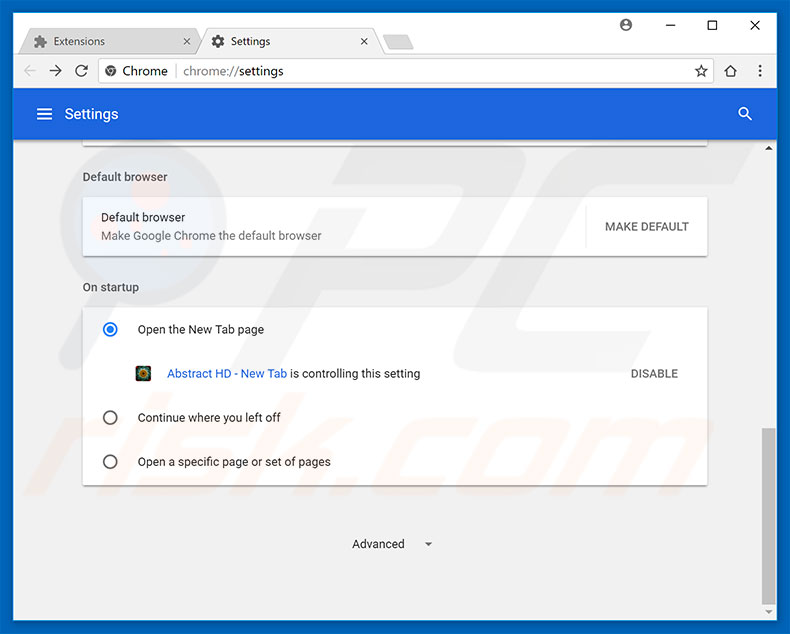
Task: Open the Abstract HD - New Tab link
Action: click(227, 373)
